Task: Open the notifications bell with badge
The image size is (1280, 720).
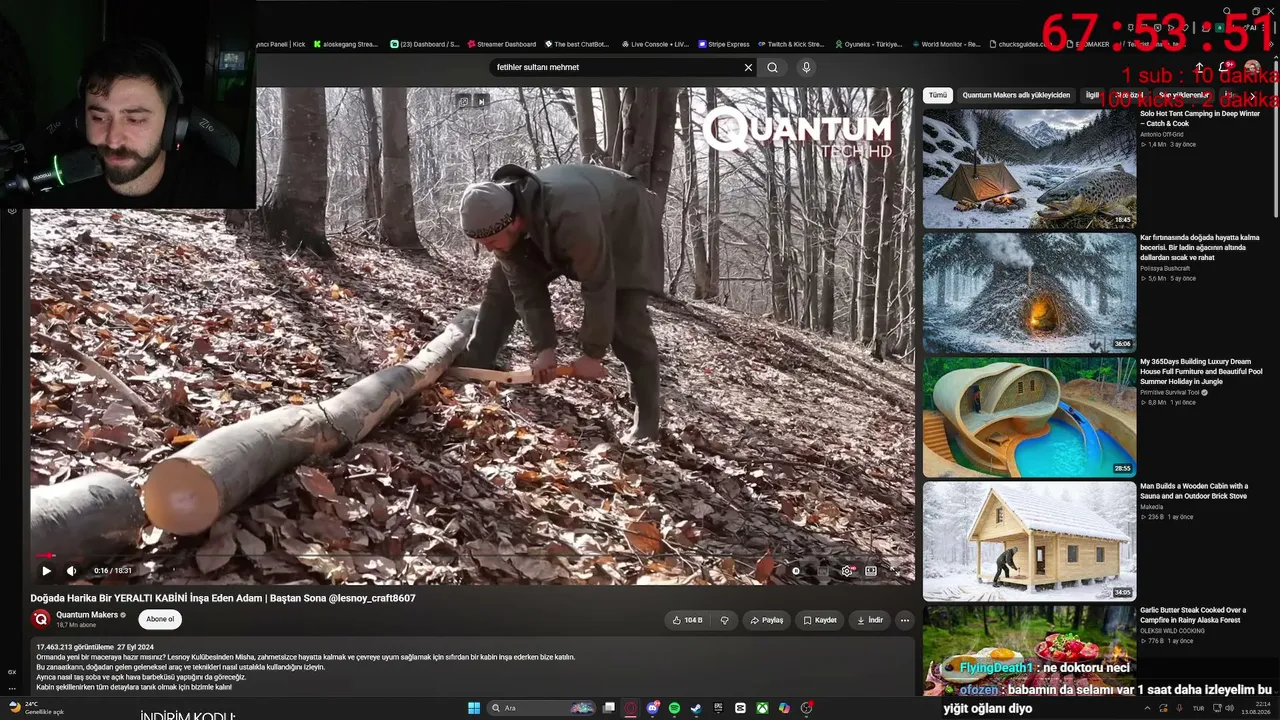Action: (1224, 67)
